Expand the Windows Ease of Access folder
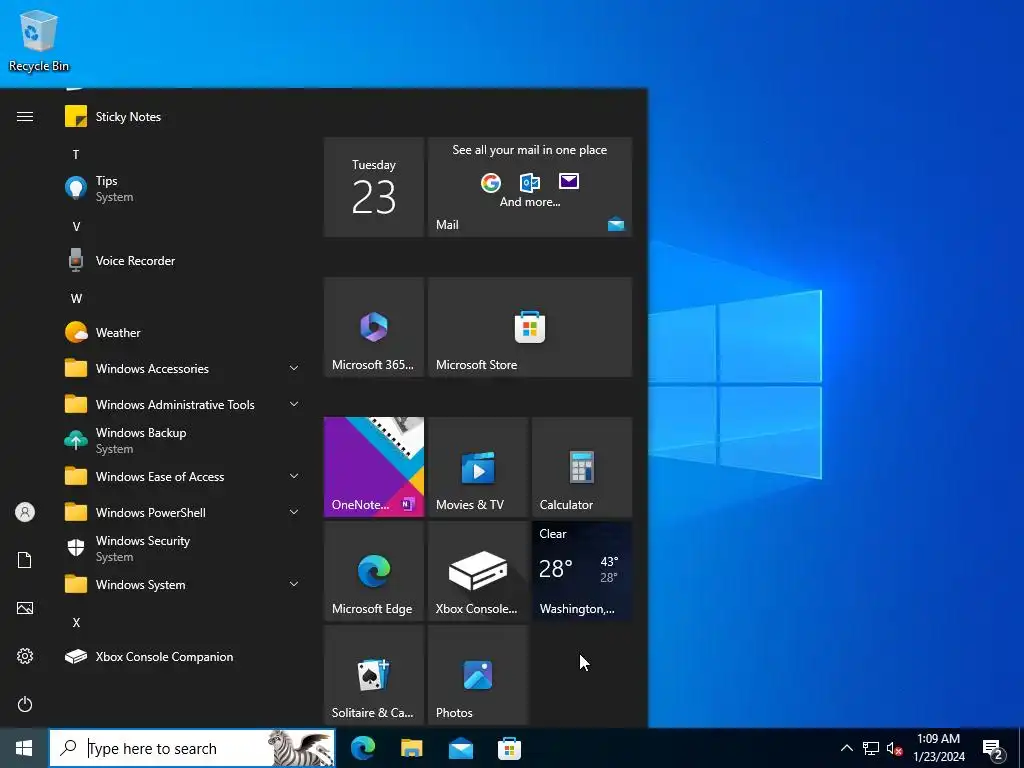Image resolution: width=1024 pixels, height=768 pixels. (183, 476)
